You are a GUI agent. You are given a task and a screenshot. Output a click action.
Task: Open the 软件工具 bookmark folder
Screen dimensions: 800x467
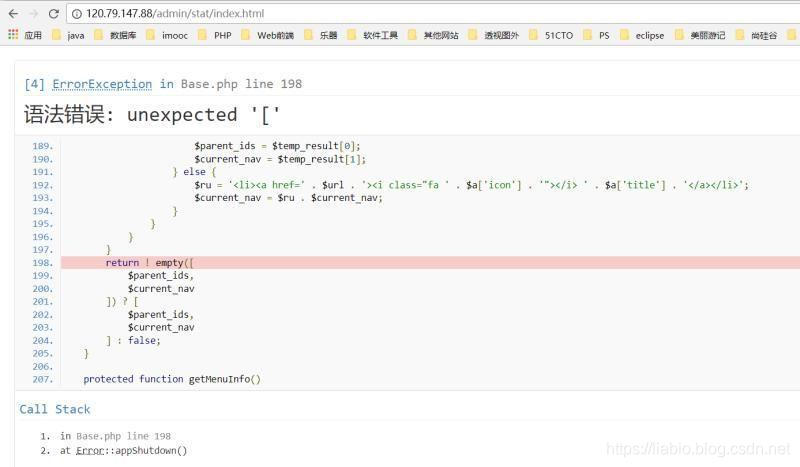[x=372, y=35]
